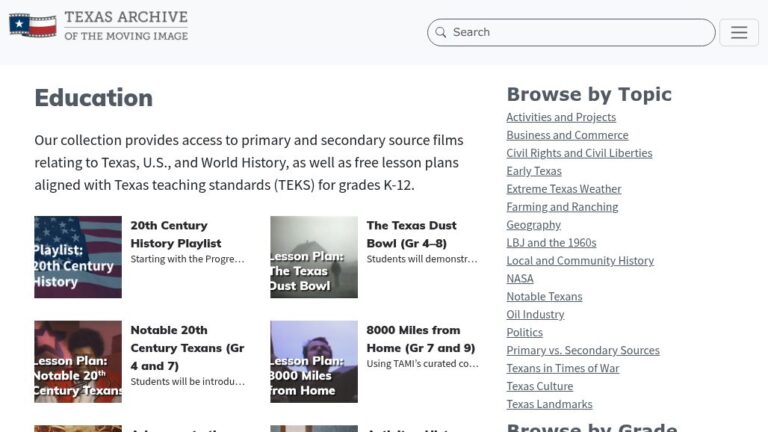The width and height of the screenshot is (768, 432).
Task: Browse Early Texas topic
Action: 534,171
